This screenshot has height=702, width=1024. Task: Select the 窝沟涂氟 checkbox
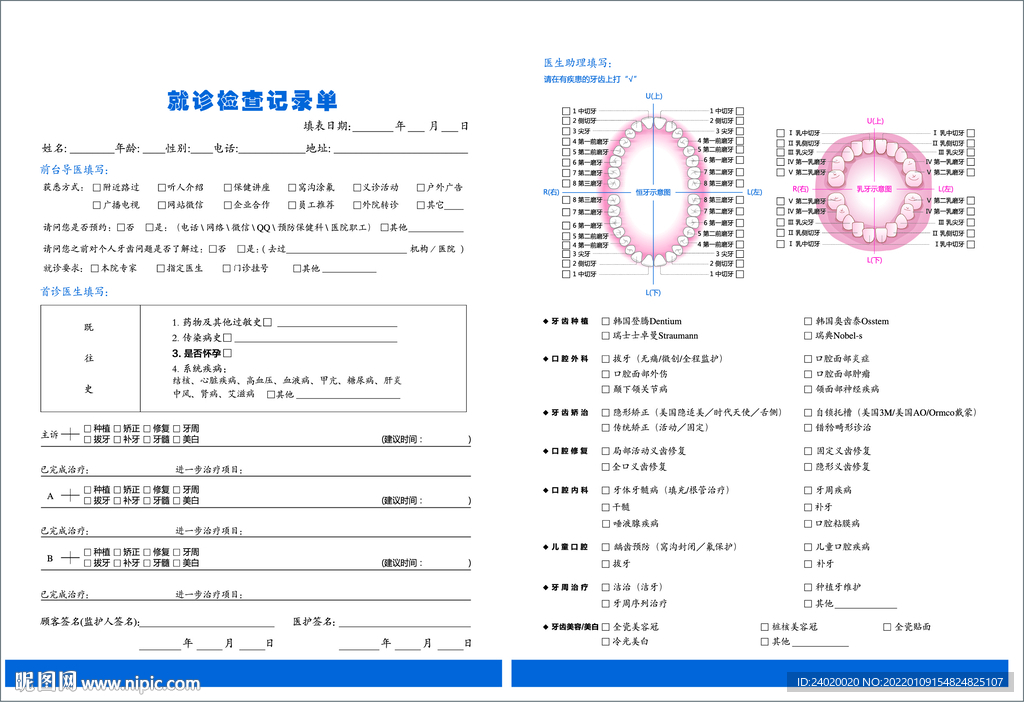[292, 187]
